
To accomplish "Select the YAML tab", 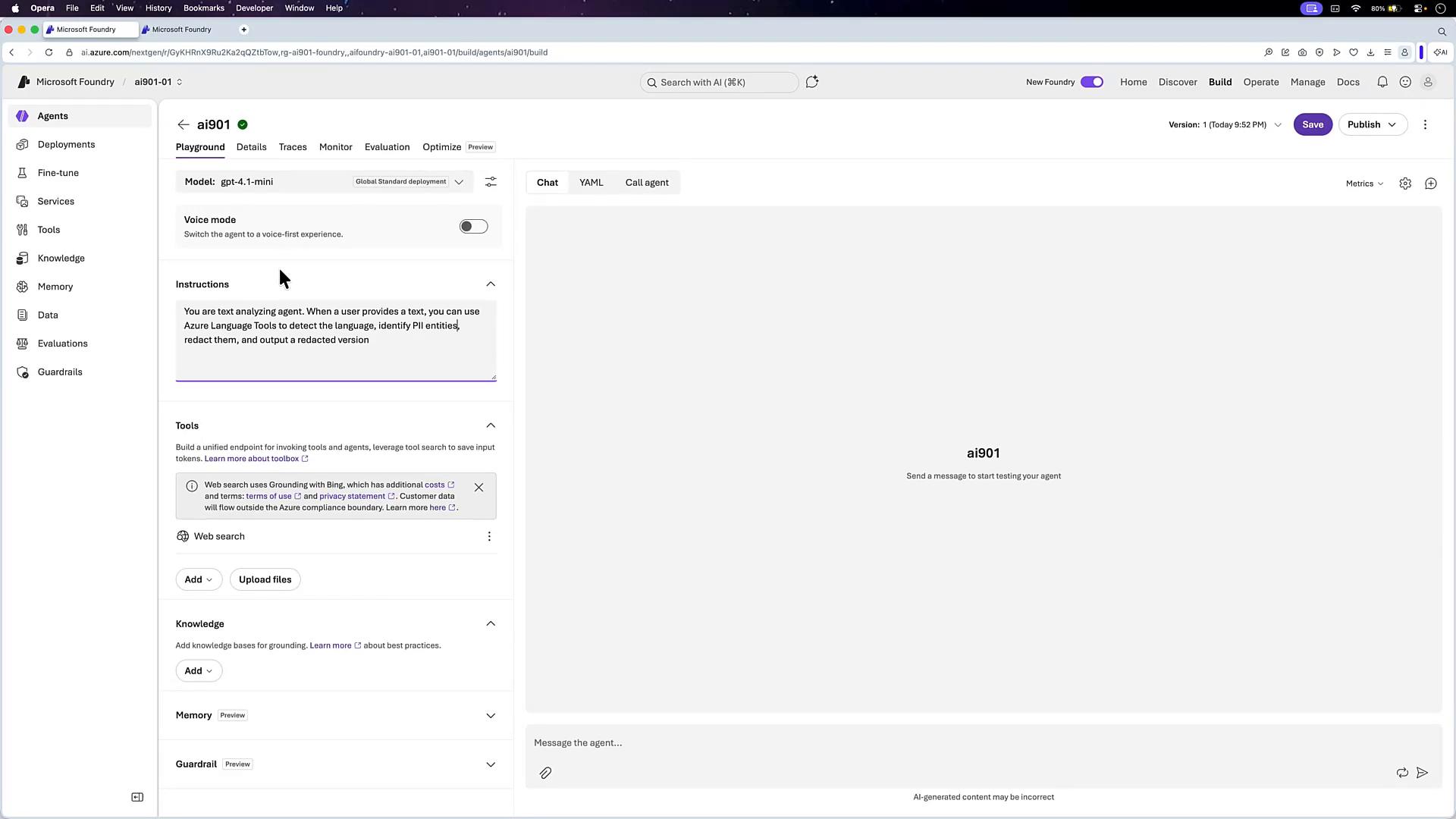I will click(x=591, y=183).
